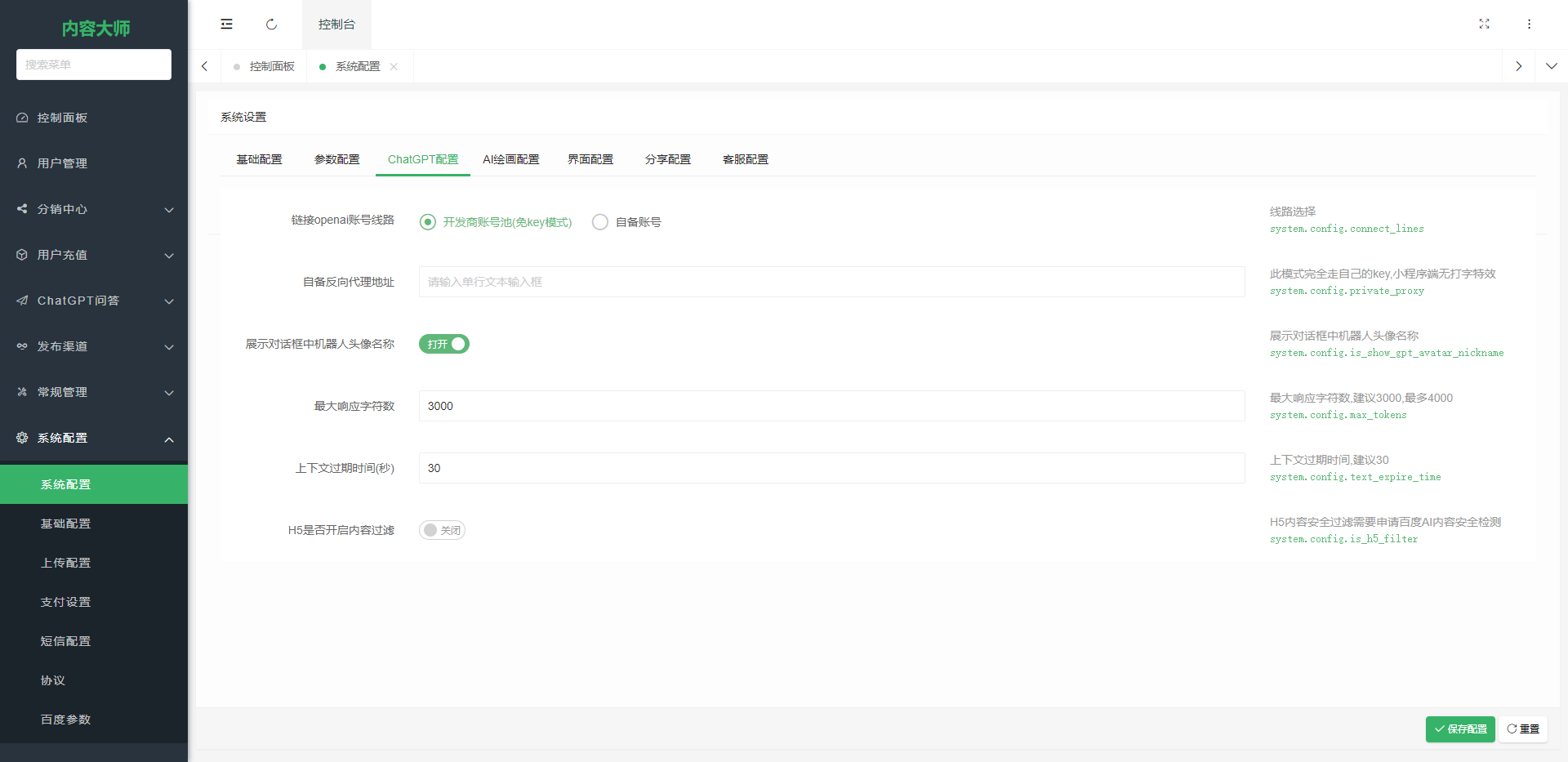The image size is (1568, 762).
Task: Open 百度参数 sidebar submenu item
Action: pyautogui.click(x=94, y=720)
